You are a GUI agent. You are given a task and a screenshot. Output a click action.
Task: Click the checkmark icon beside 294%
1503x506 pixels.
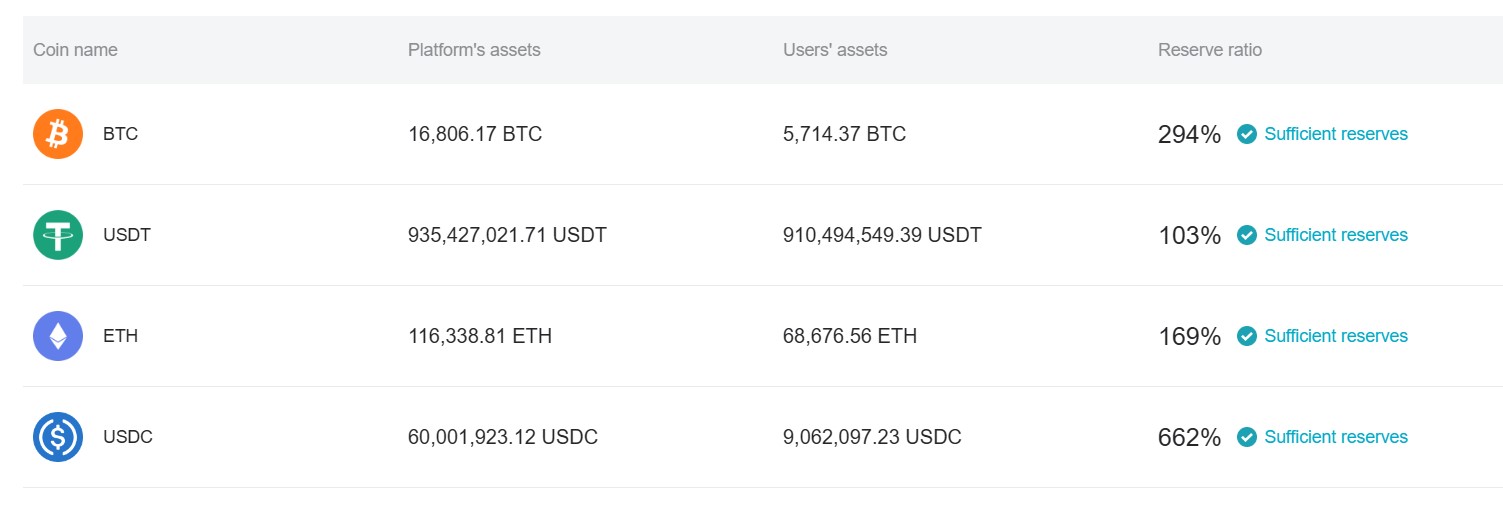(x=1247, y=134)
